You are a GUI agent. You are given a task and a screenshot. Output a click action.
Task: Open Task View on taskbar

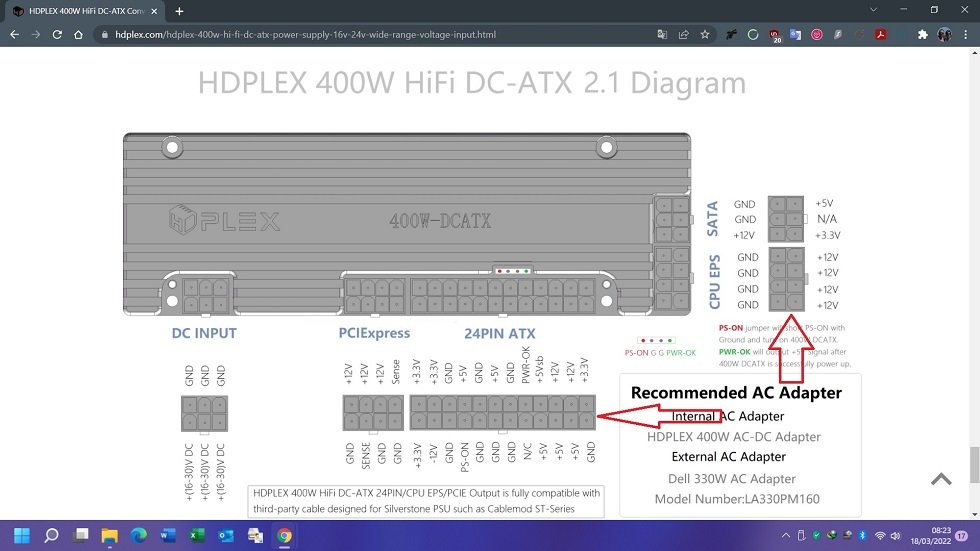click(x=81, y=535)
